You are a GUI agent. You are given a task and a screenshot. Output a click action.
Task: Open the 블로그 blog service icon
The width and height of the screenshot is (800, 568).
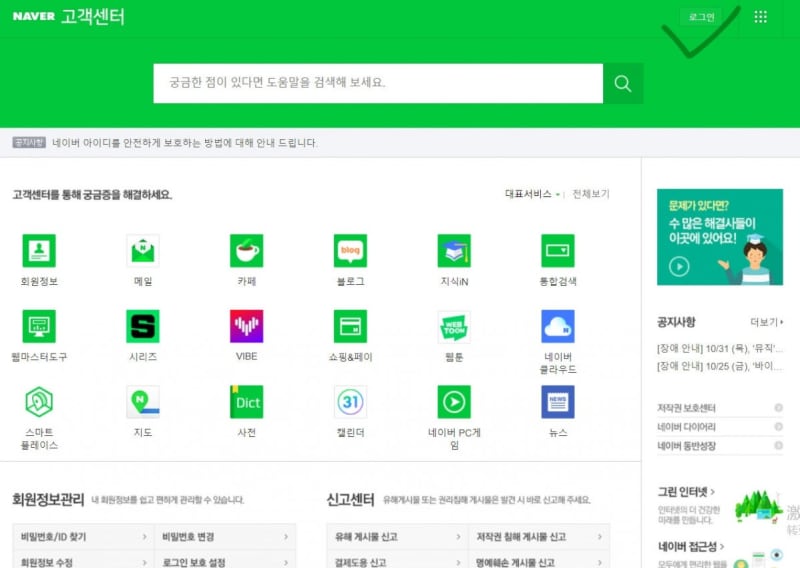(x=350, y=251)
